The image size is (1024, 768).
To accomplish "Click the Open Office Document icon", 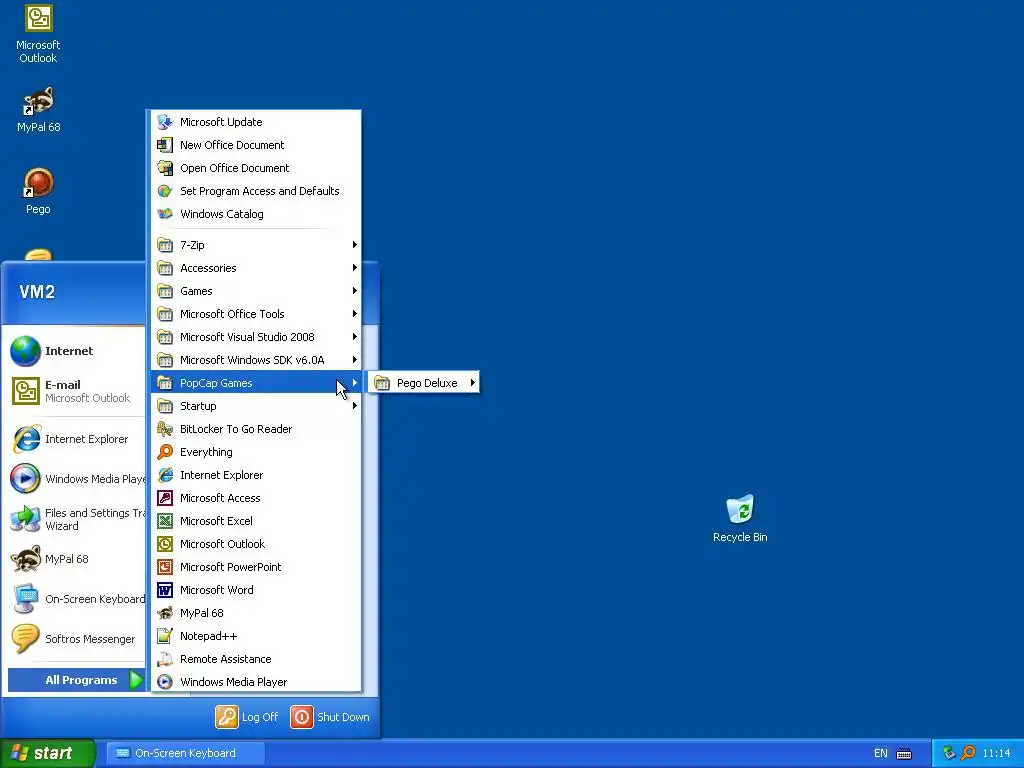I will pos(165,168).
